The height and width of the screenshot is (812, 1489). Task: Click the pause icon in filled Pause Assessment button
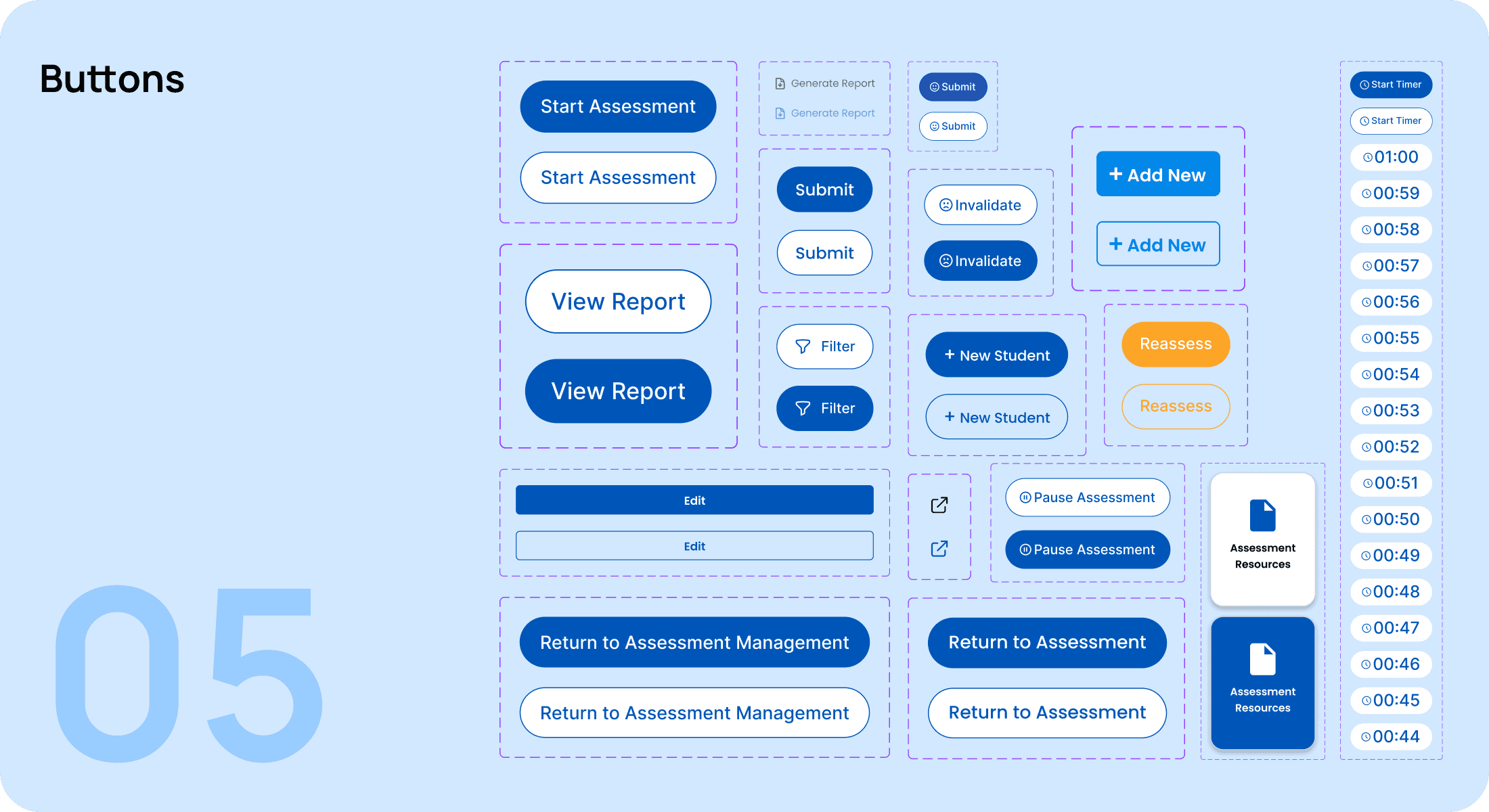[x=1025, y=549]
